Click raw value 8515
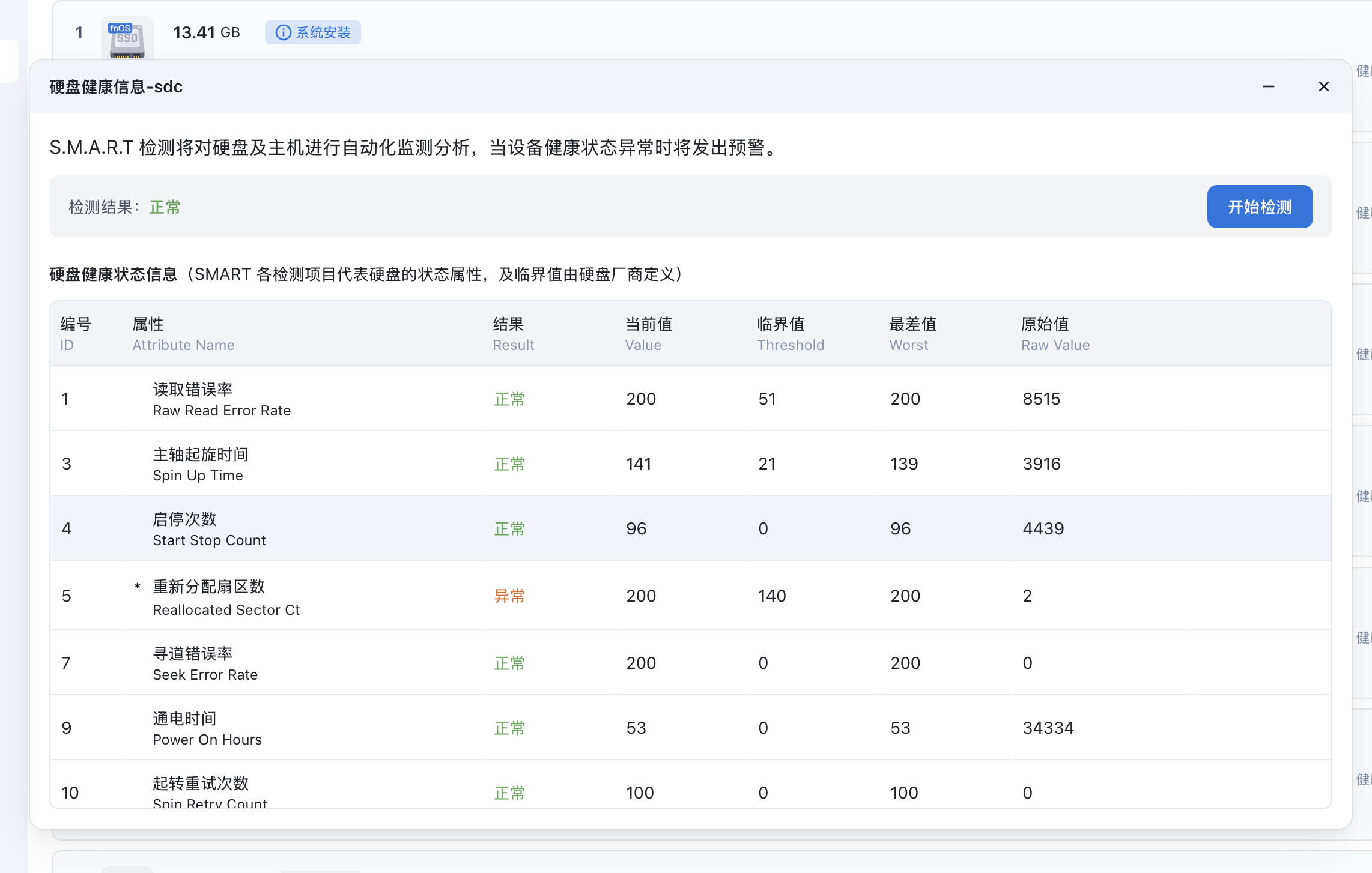1372x873 pixels. tap(1042, 399)
